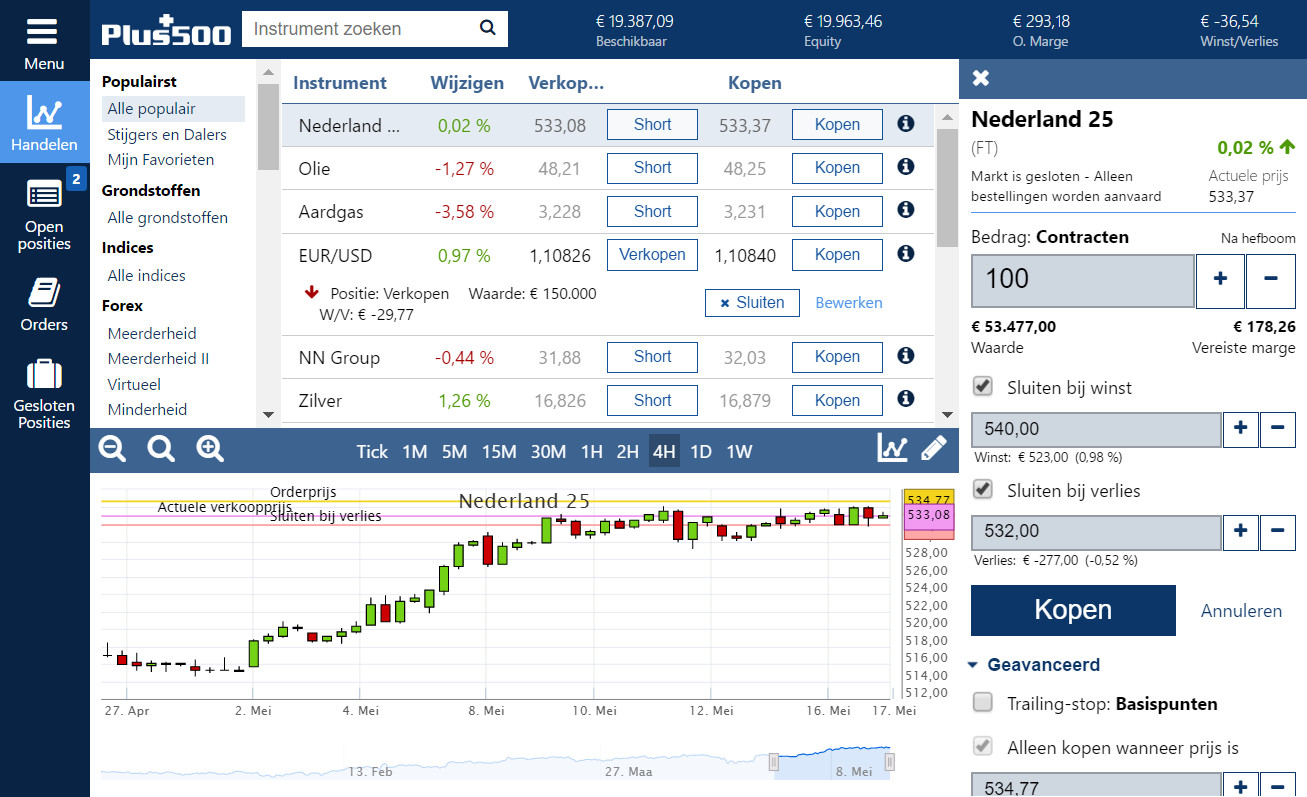Toggle Sluiten bij verlies checkbox

point(983,489)
